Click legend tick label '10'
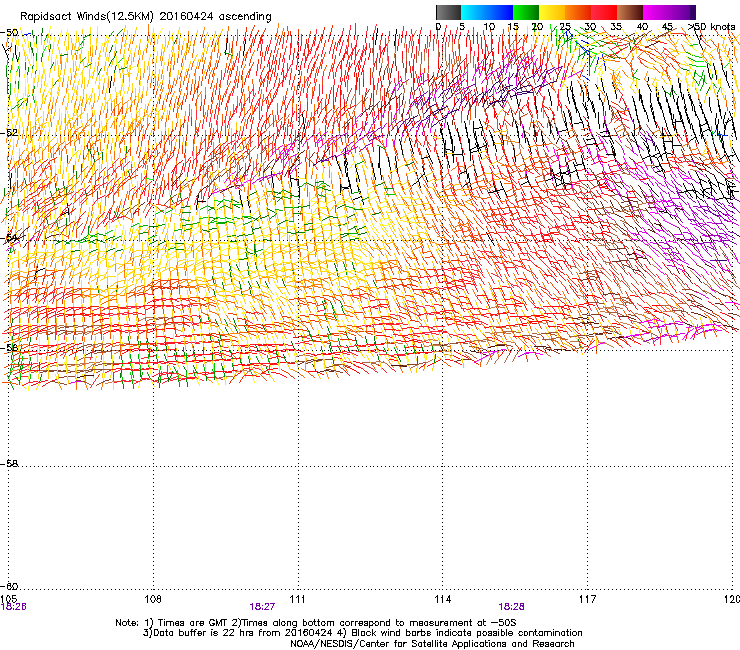 coord(489,26)
